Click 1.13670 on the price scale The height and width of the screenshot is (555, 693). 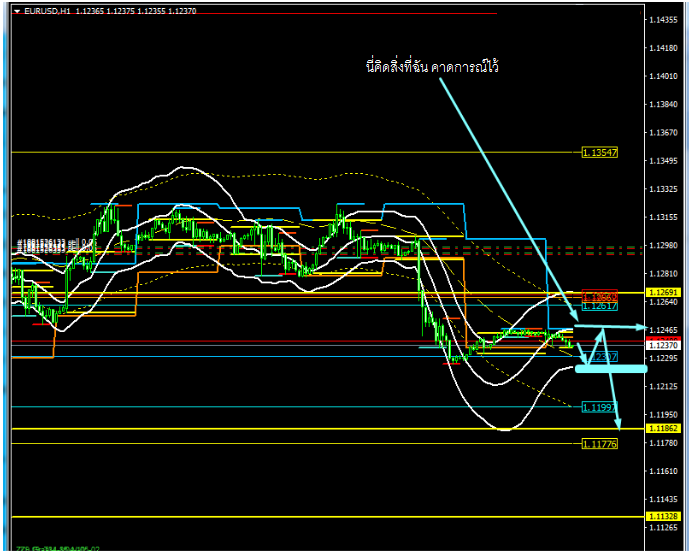[663, 133]
